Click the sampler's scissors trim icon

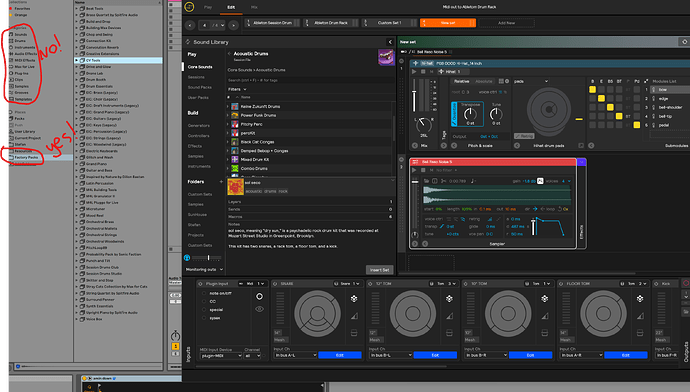coord(443,181)
